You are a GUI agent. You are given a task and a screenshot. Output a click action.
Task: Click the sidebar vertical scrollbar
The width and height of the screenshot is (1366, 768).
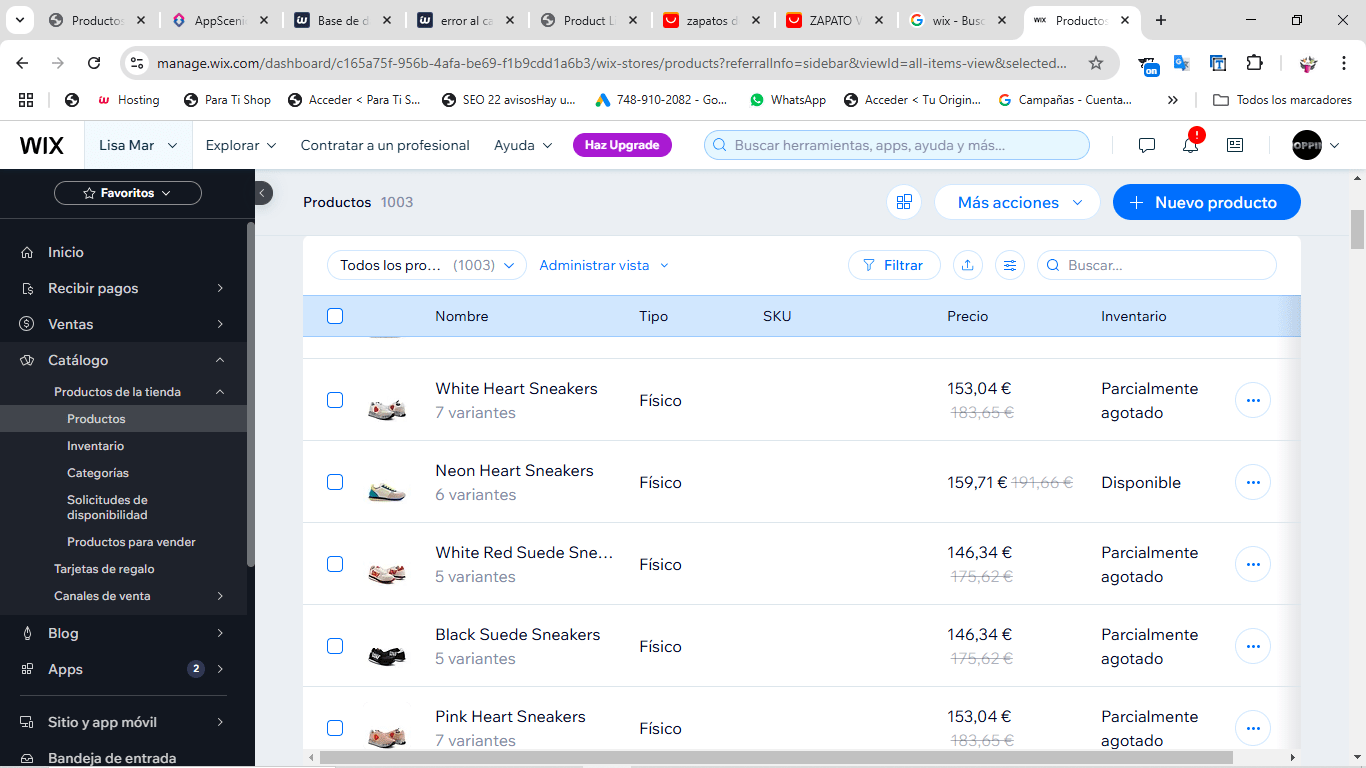pos(251,395)
